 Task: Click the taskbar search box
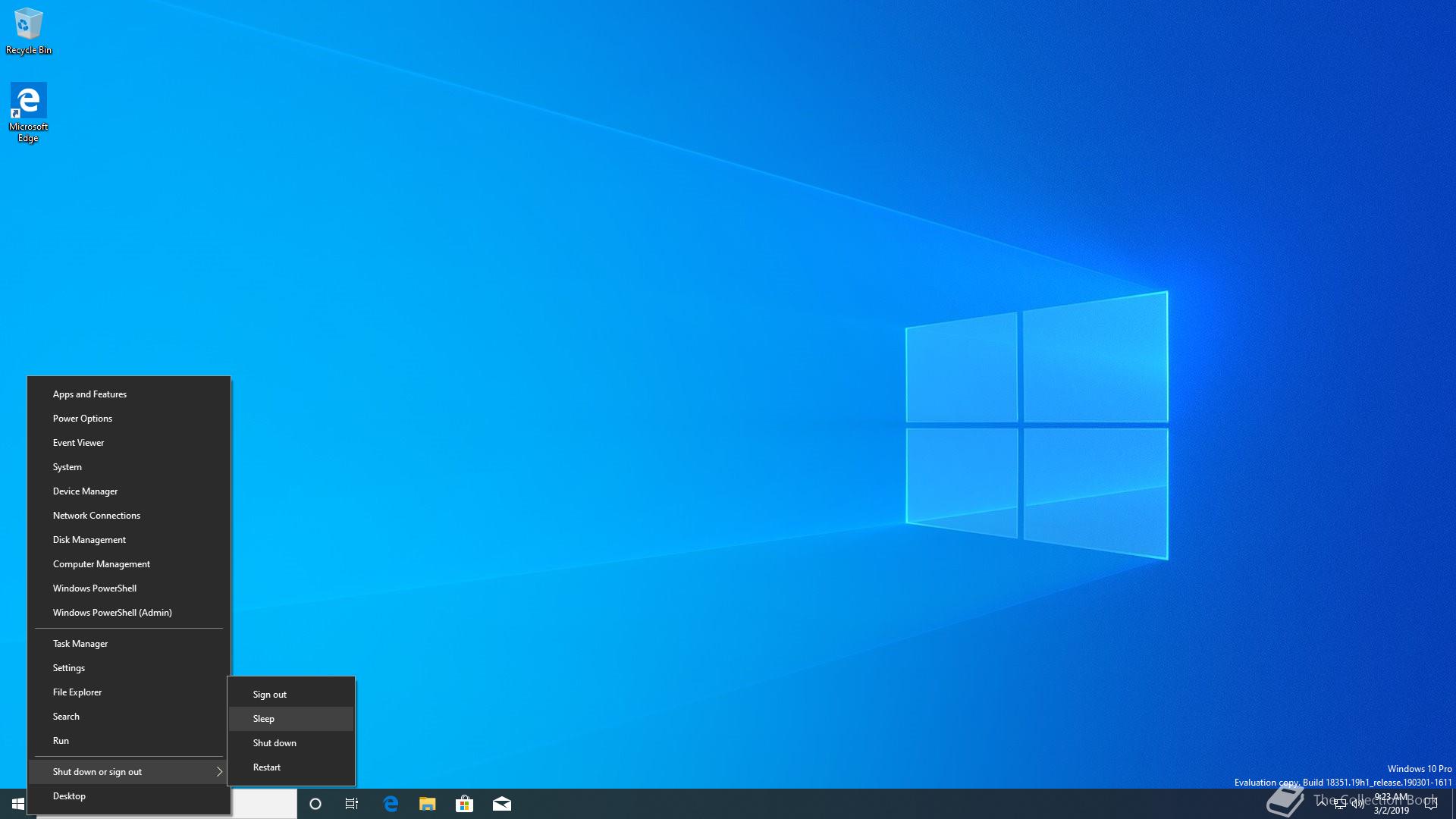[264, 804]
